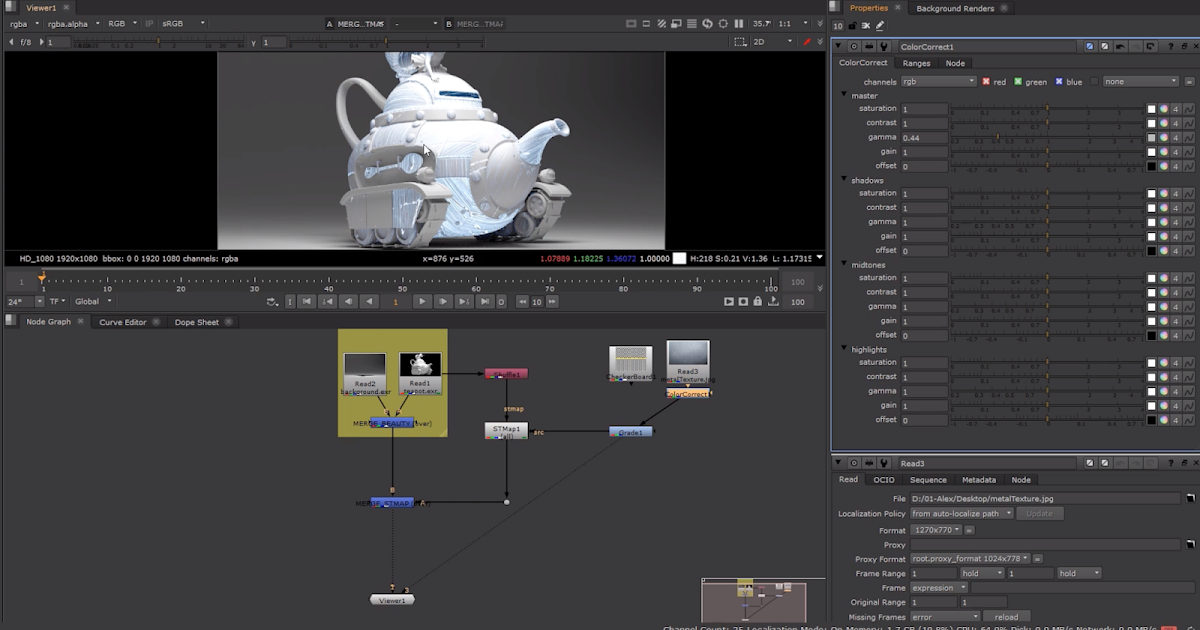Viewport: 1200px width, 630px height.
Task: Collapse the master section
Action: coord(844,95)
